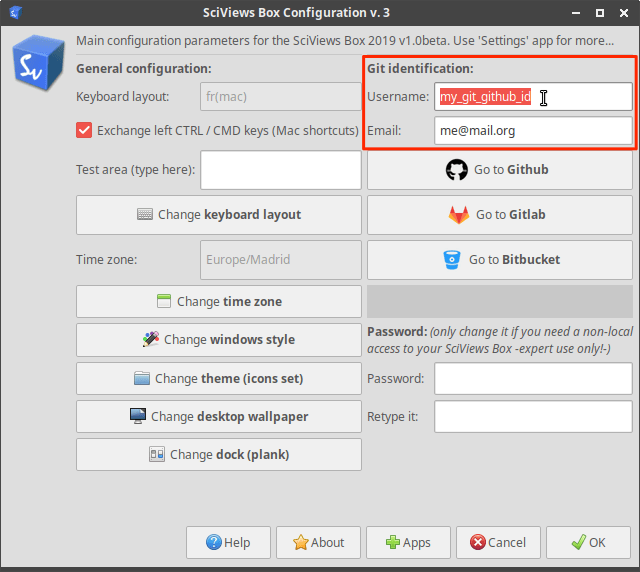640x572 pixels.
Task: Click the calendar icon beside time zone
Action: coord(164,301)
